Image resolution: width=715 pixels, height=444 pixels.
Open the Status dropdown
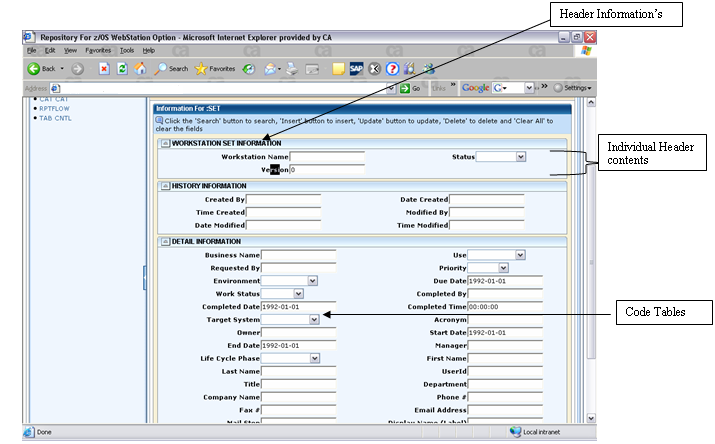tap(521, 157)
